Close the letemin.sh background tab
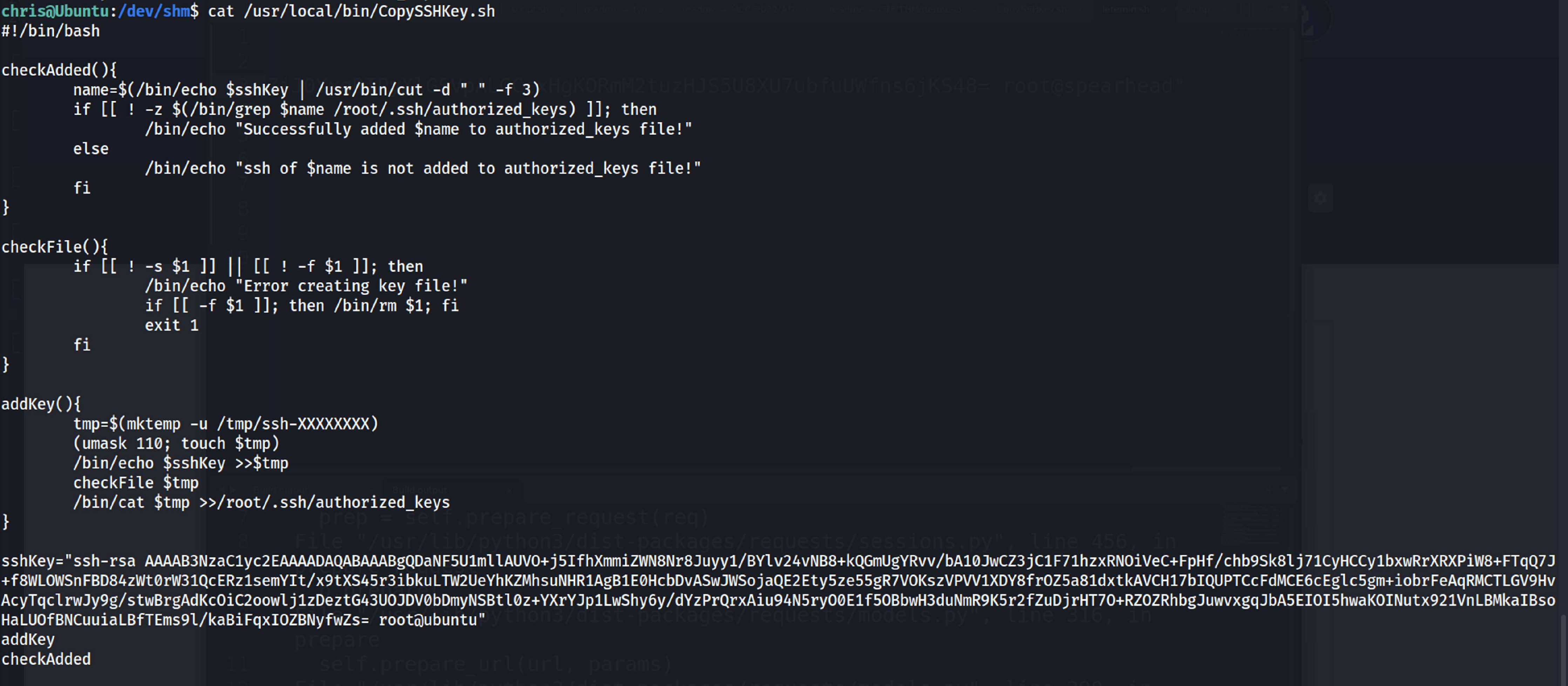1568x686 pixels. pos(1162,11)
